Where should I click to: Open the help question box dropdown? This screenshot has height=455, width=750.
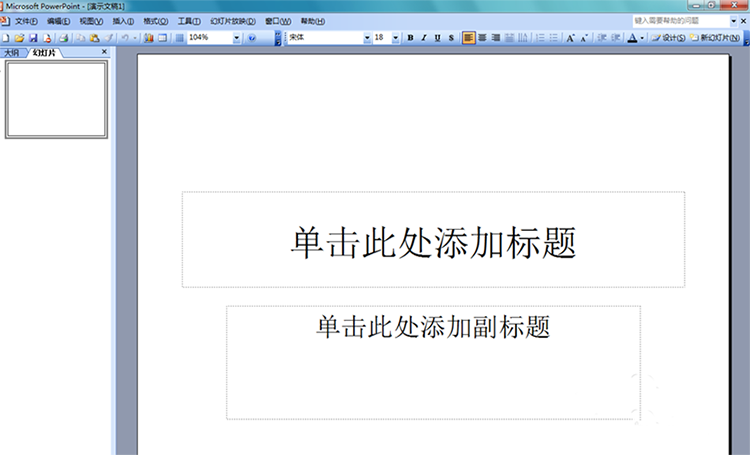pos(733,21)
